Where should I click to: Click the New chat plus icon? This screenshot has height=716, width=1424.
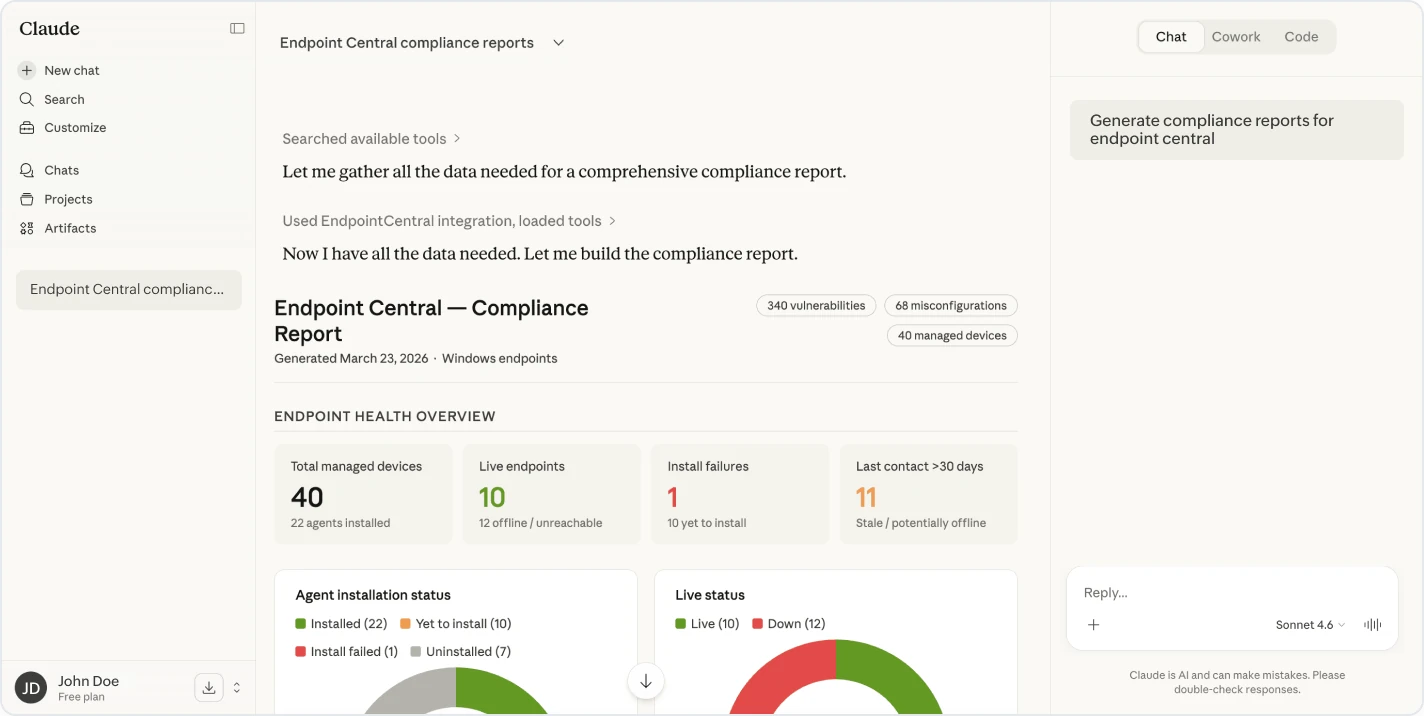pos(27,71)
